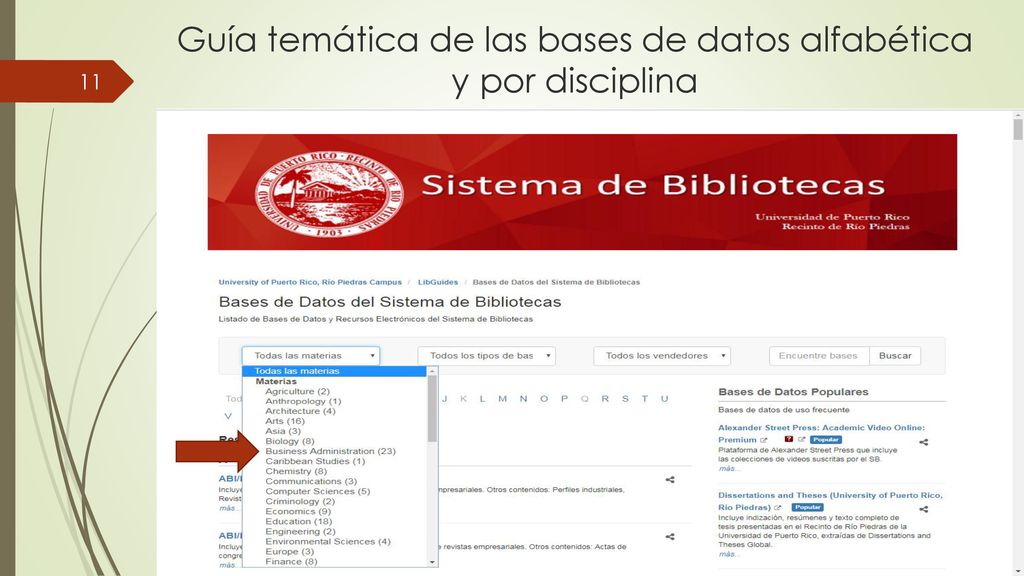Select Education (18) subject

tap(298, 521)
